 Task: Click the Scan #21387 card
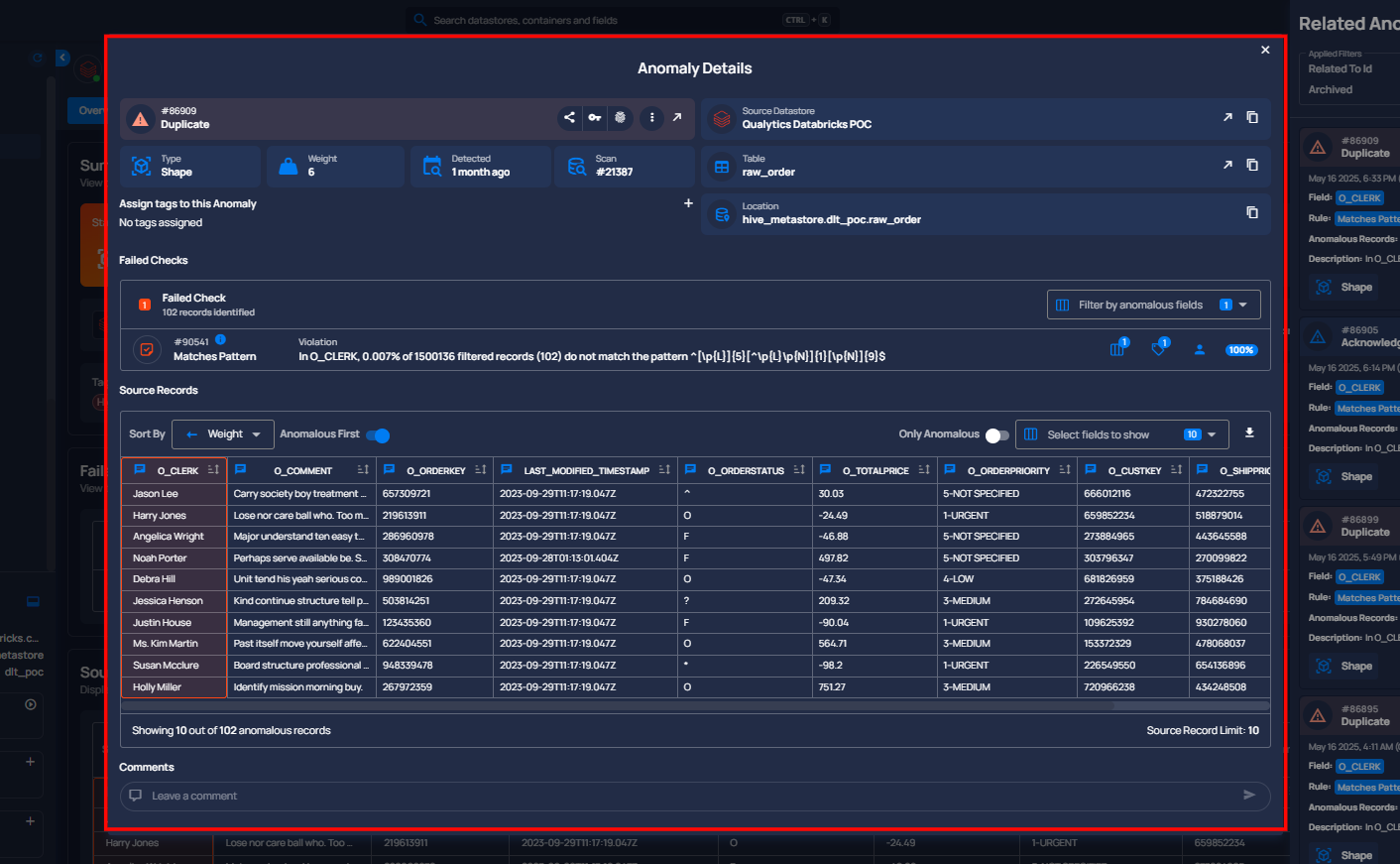pos(625,166)
